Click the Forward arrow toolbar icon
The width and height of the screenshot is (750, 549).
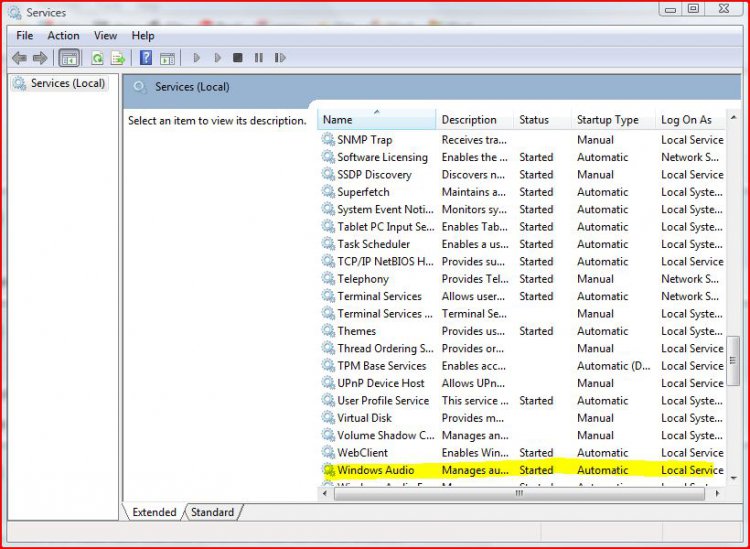click(x=40, y=58)
